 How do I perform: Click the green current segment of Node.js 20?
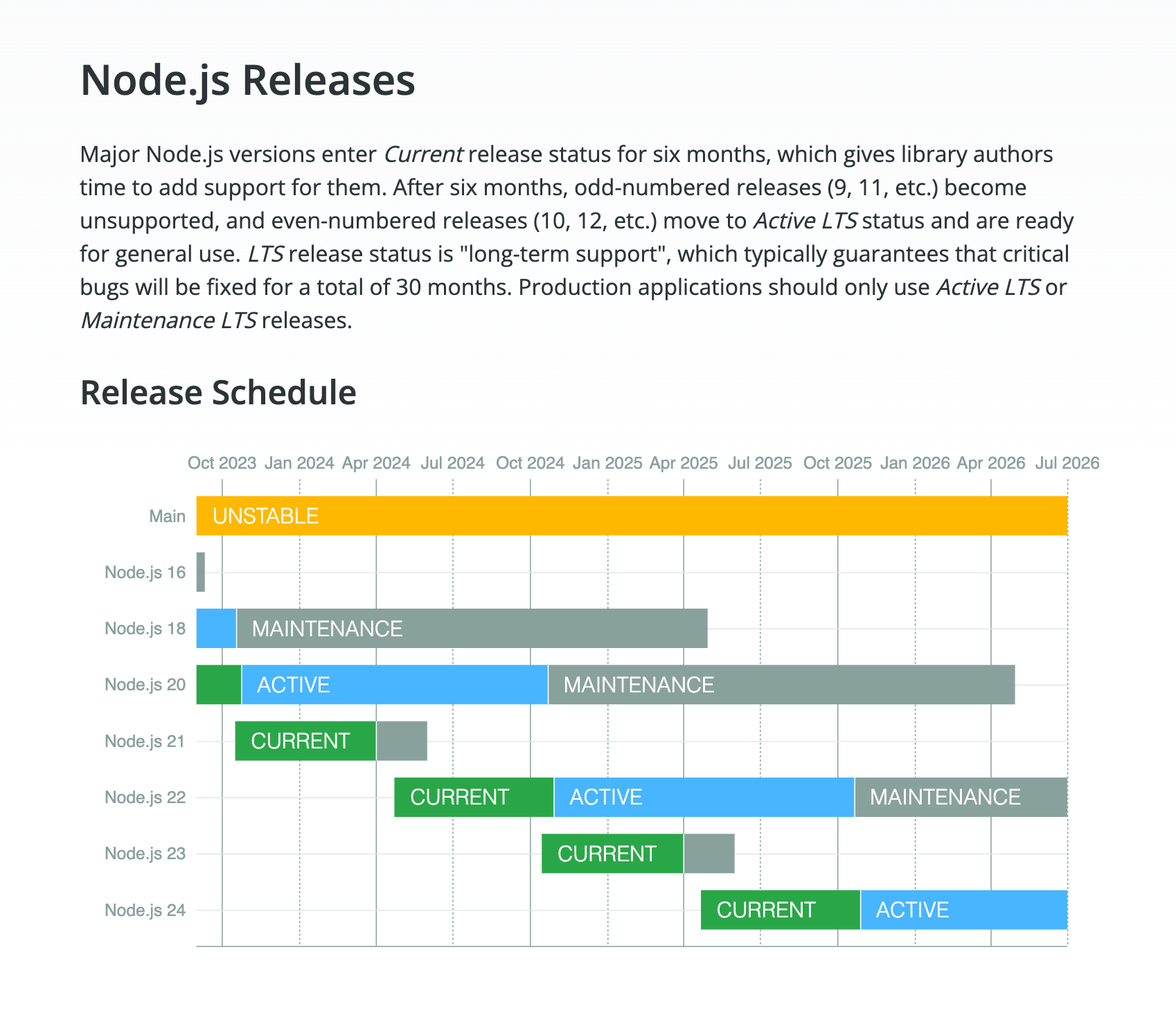click(x=219, y=685)
